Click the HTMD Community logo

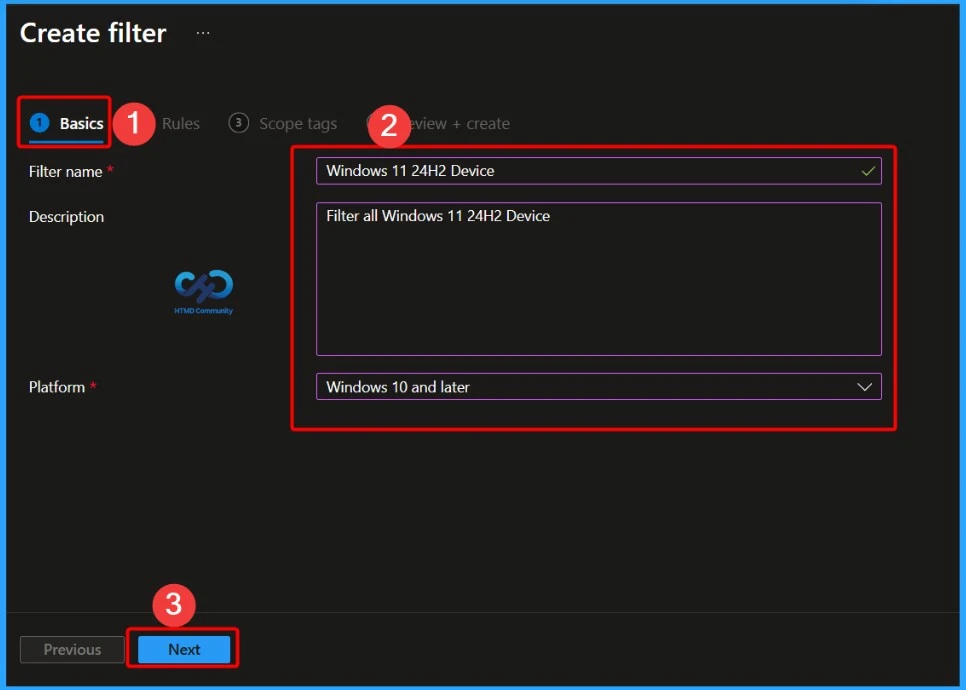coord(202,291)
